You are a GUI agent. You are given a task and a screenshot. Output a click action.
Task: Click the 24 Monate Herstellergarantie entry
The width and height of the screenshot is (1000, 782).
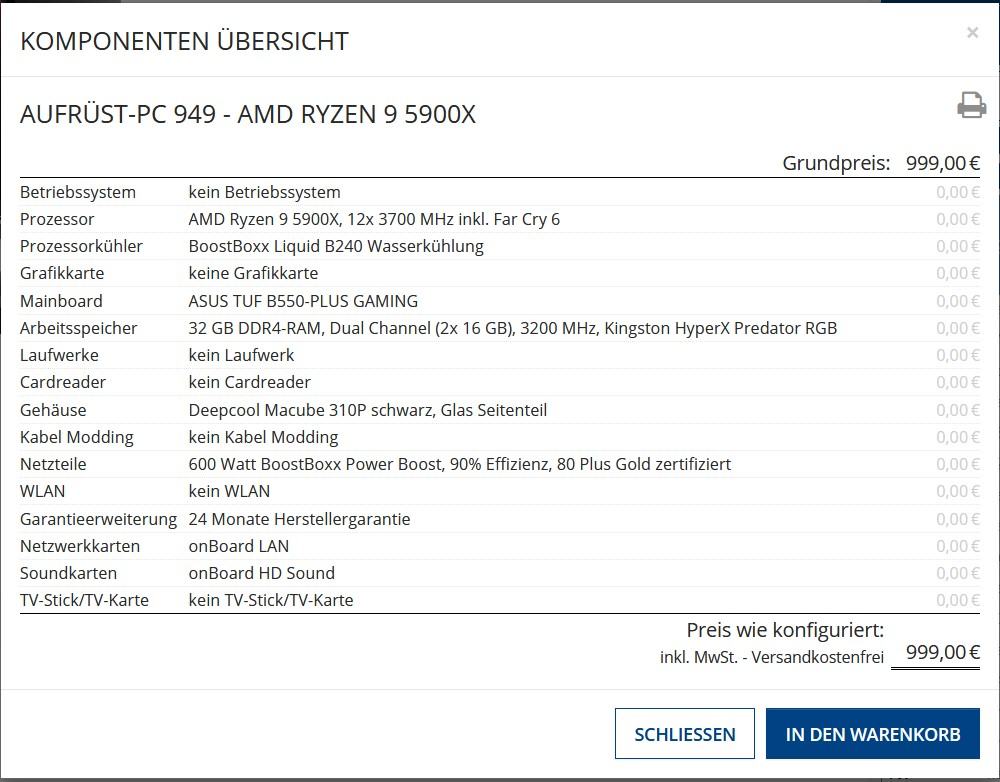tap(299, 519)
